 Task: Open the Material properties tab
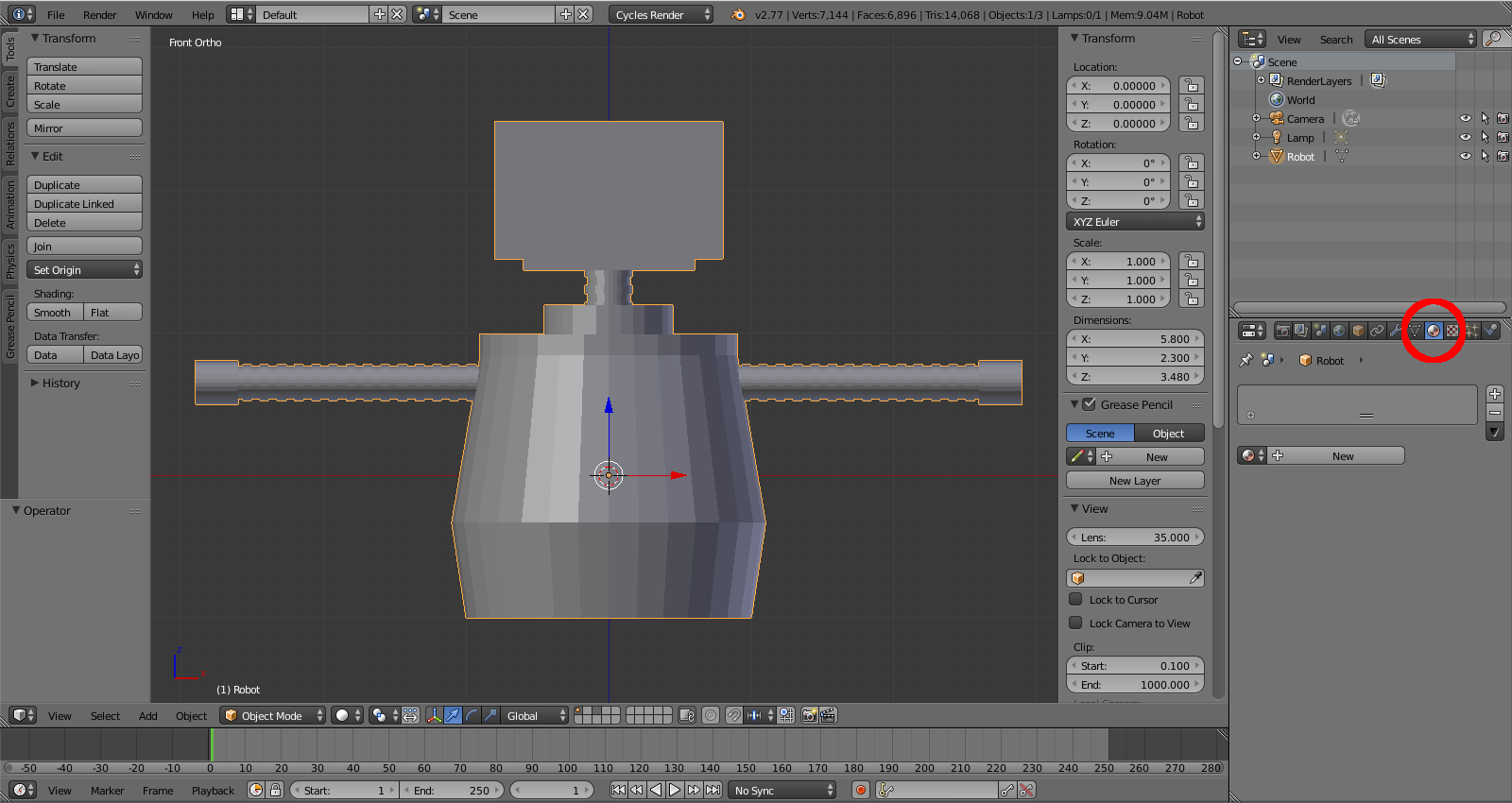pyautogui.click(x=1434, y=331)
